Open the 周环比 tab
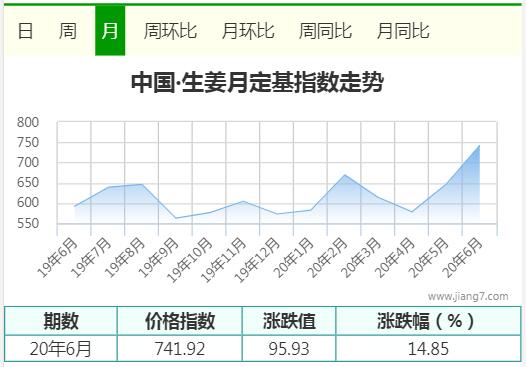Image resolution: width=526 pixels, height=367 pixels. tap(170, 31)
